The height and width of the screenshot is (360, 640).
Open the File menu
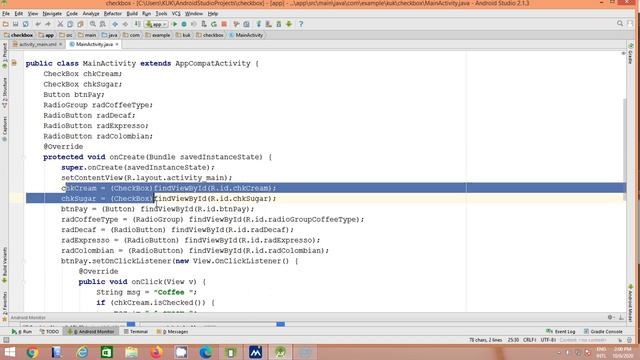point(6,13)
